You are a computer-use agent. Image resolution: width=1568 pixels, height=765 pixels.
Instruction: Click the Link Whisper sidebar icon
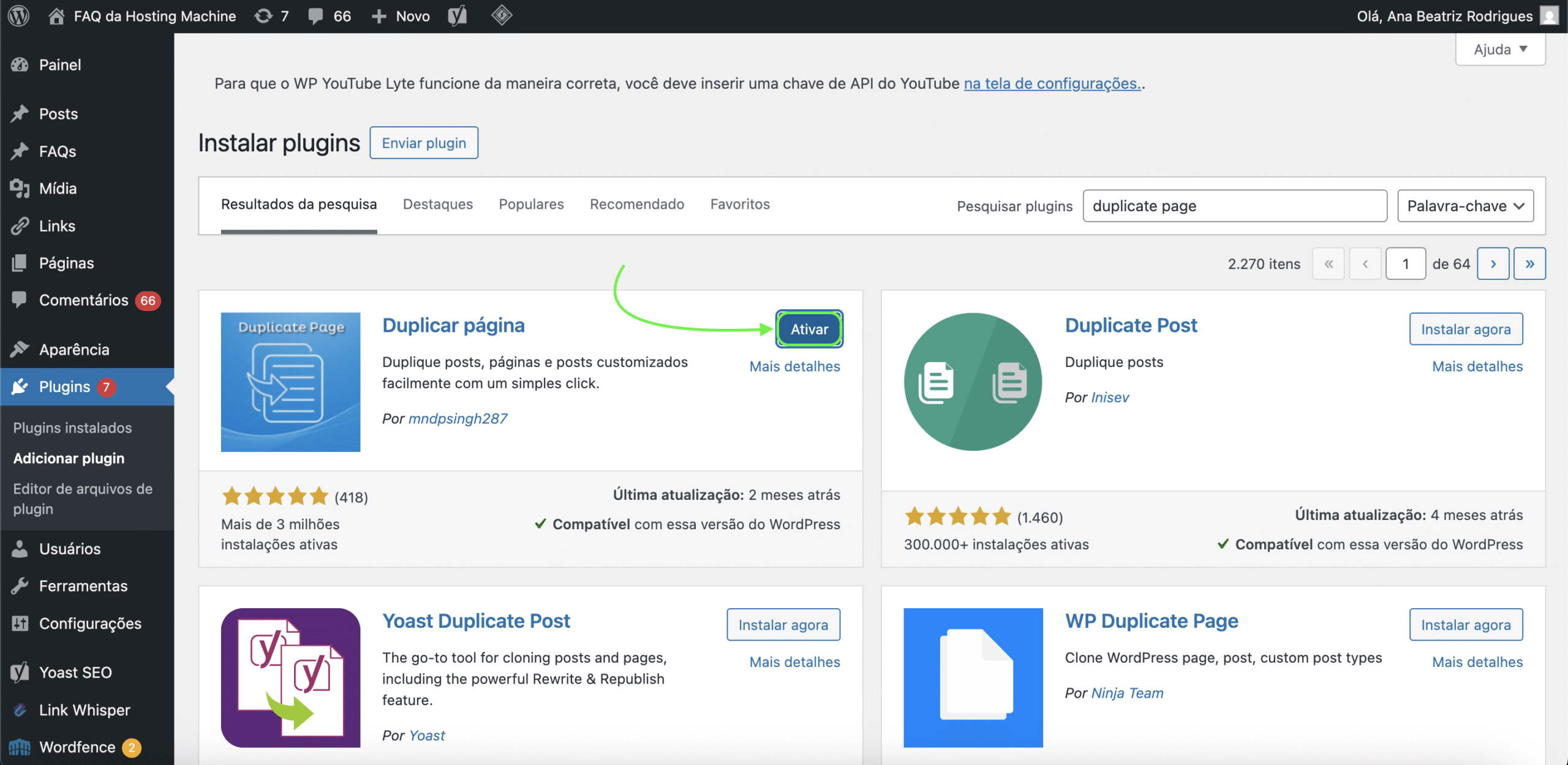20,710
